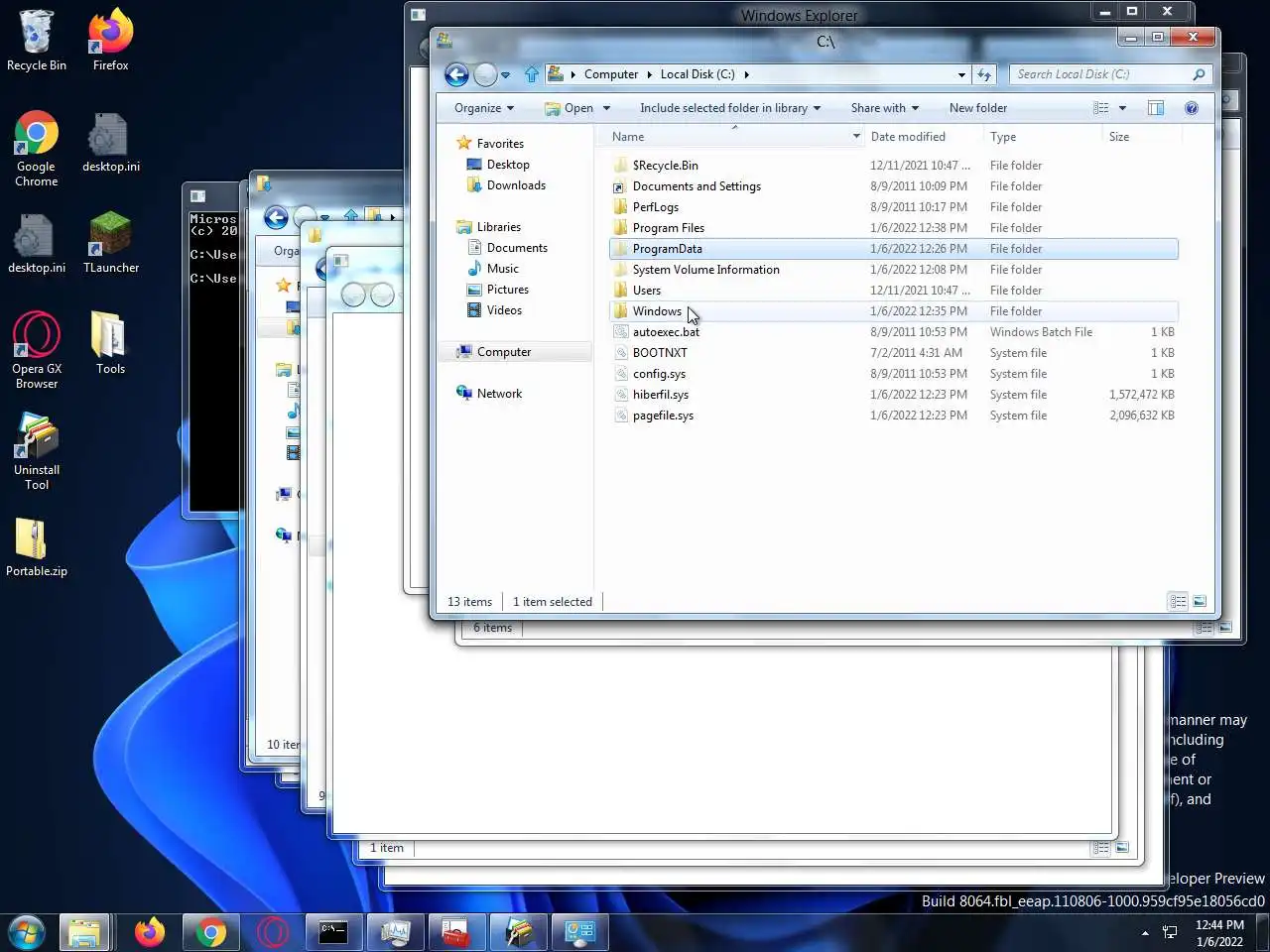Open Opera GX Browser desktop shortcut

pyautogui.click(x=37, y=351)
